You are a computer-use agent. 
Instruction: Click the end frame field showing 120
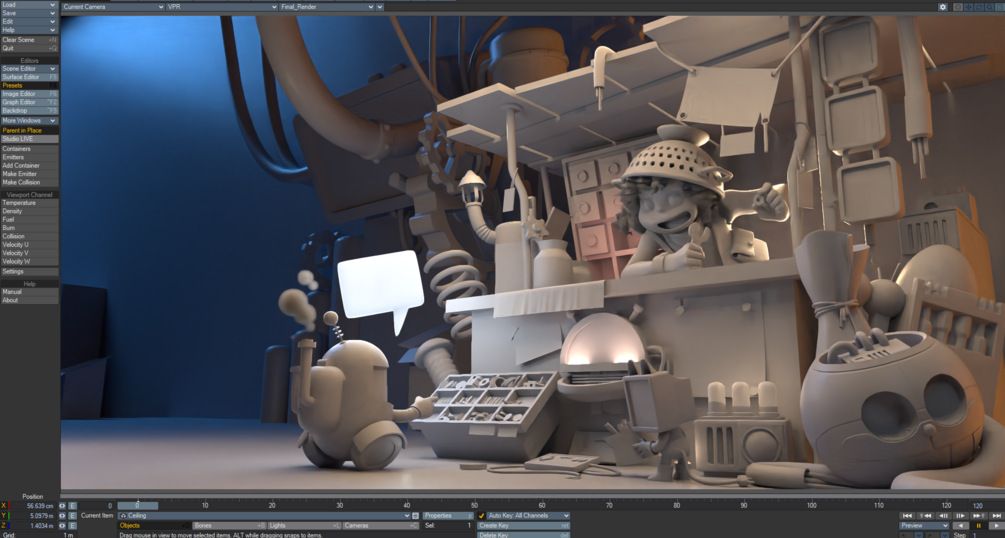(988, 506)
